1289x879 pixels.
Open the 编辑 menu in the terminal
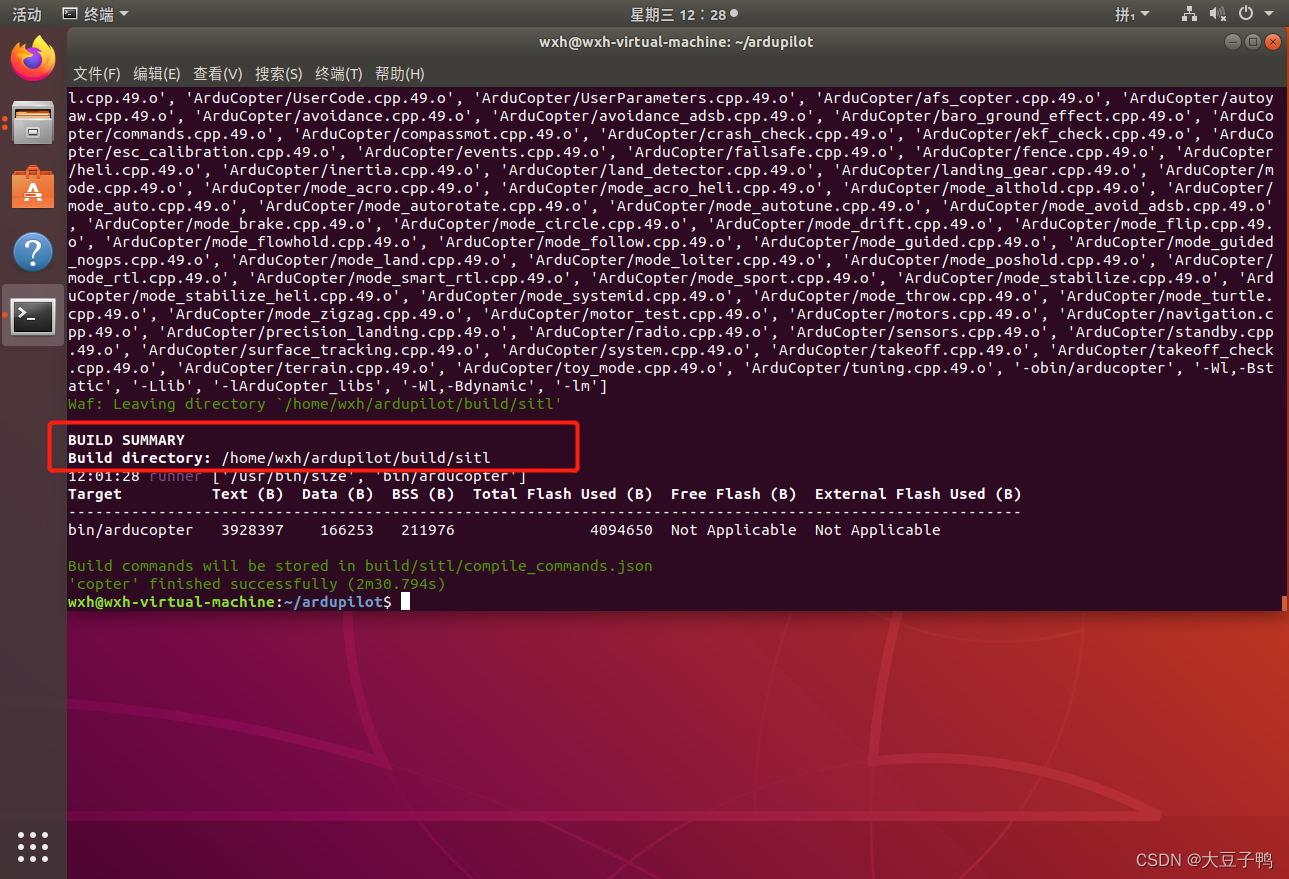156,73
